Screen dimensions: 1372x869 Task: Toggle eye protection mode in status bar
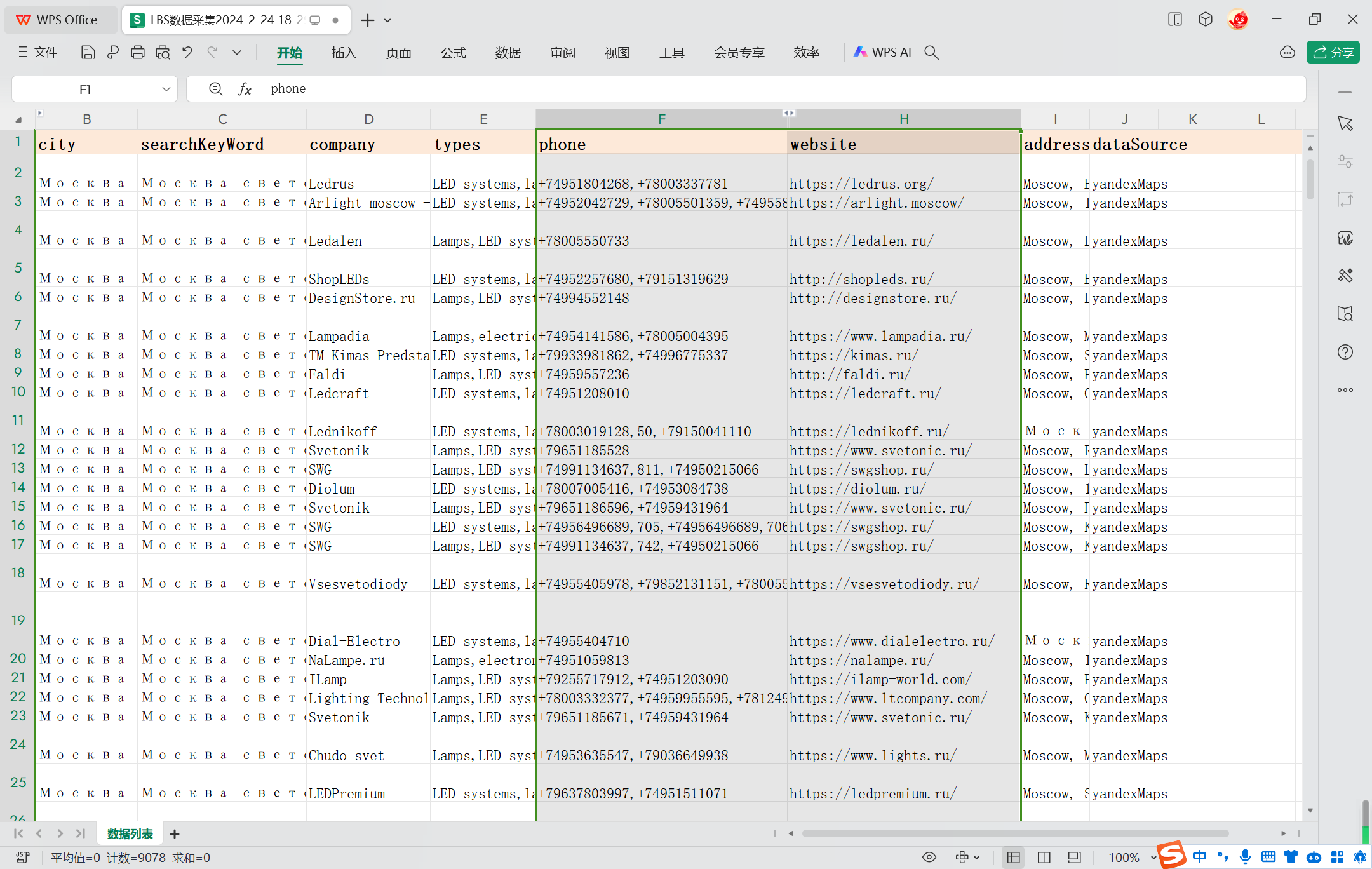pos(929,858)
